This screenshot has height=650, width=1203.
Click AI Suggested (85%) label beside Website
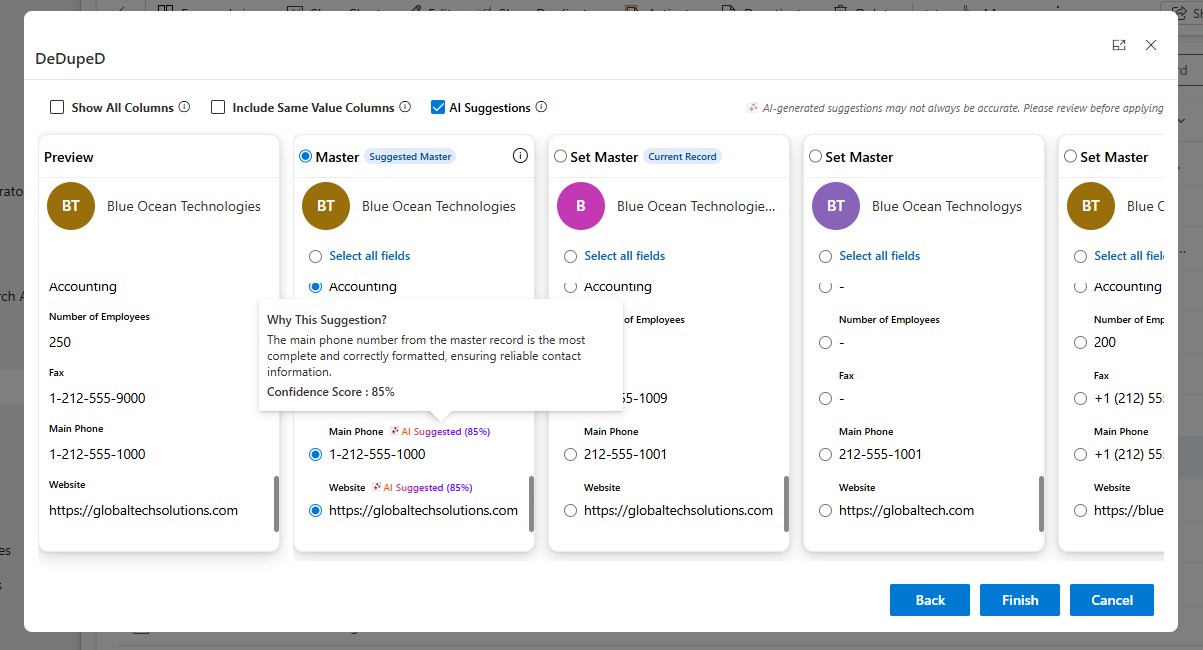428,488
